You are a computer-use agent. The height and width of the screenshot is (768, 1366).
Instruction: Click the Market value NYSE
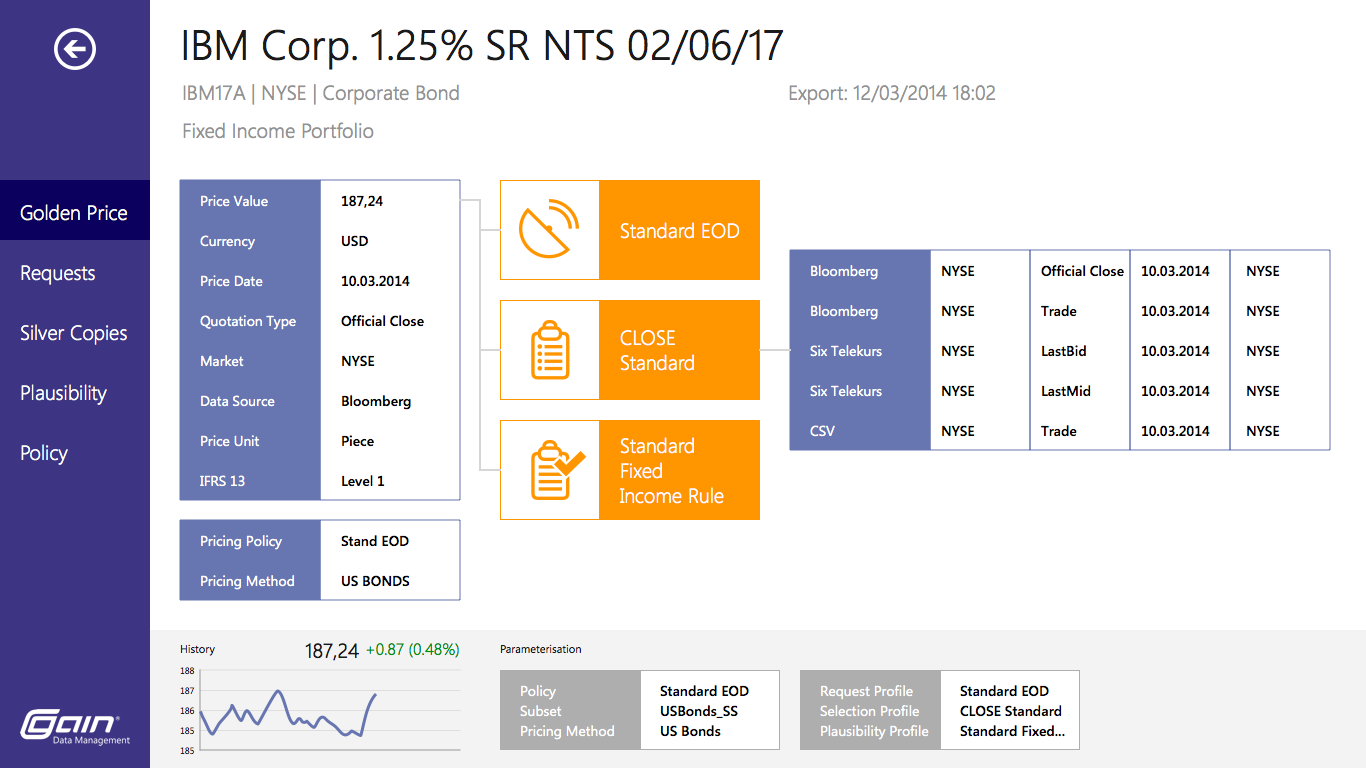[x=358, y=361]
